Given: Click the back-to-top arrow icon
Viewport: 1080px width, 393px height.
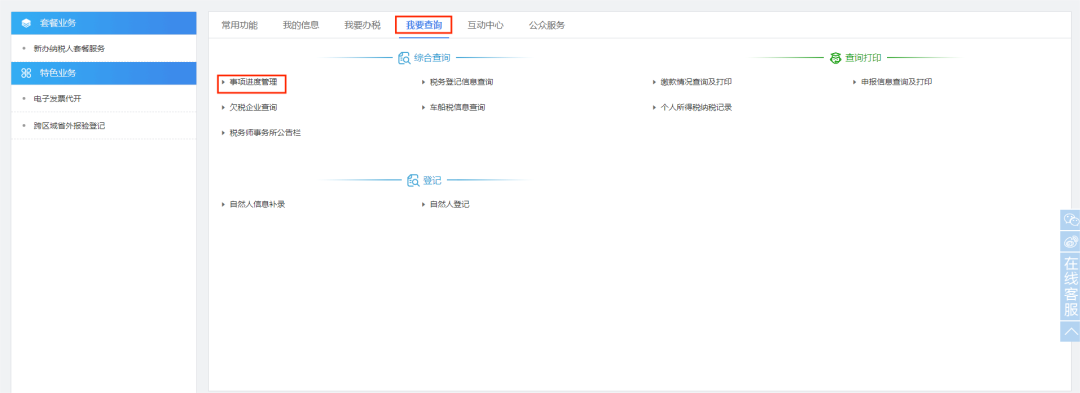Looking at the screenshot, I should point(1070,332).
